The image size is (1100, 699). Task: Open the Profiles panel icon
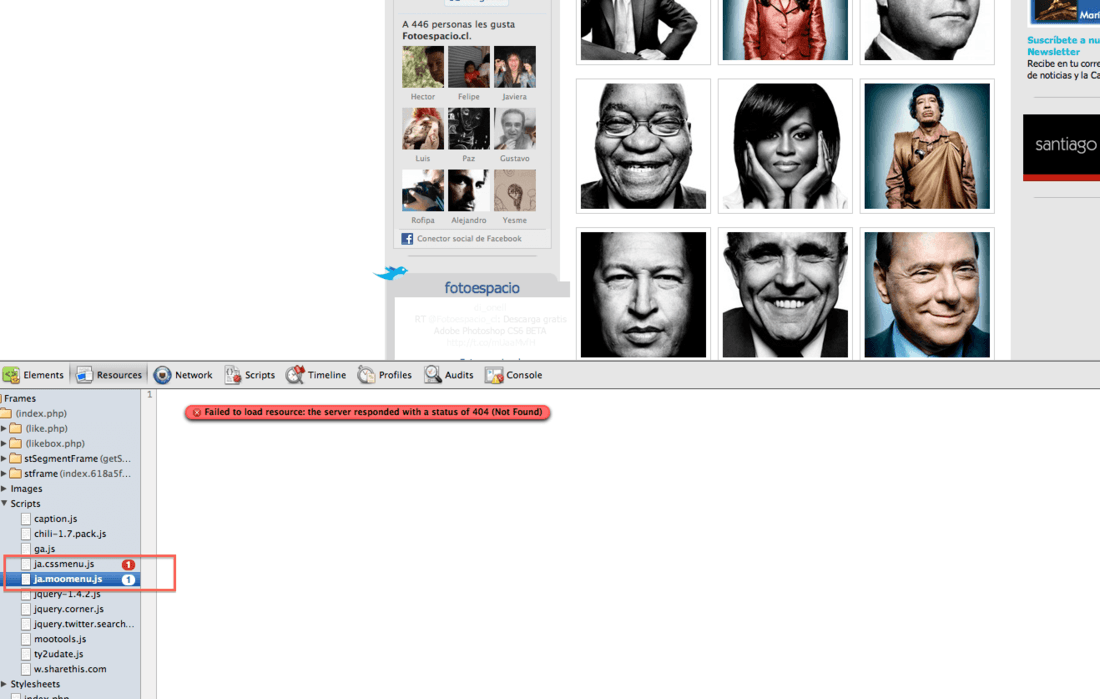(x=366, y=375)
